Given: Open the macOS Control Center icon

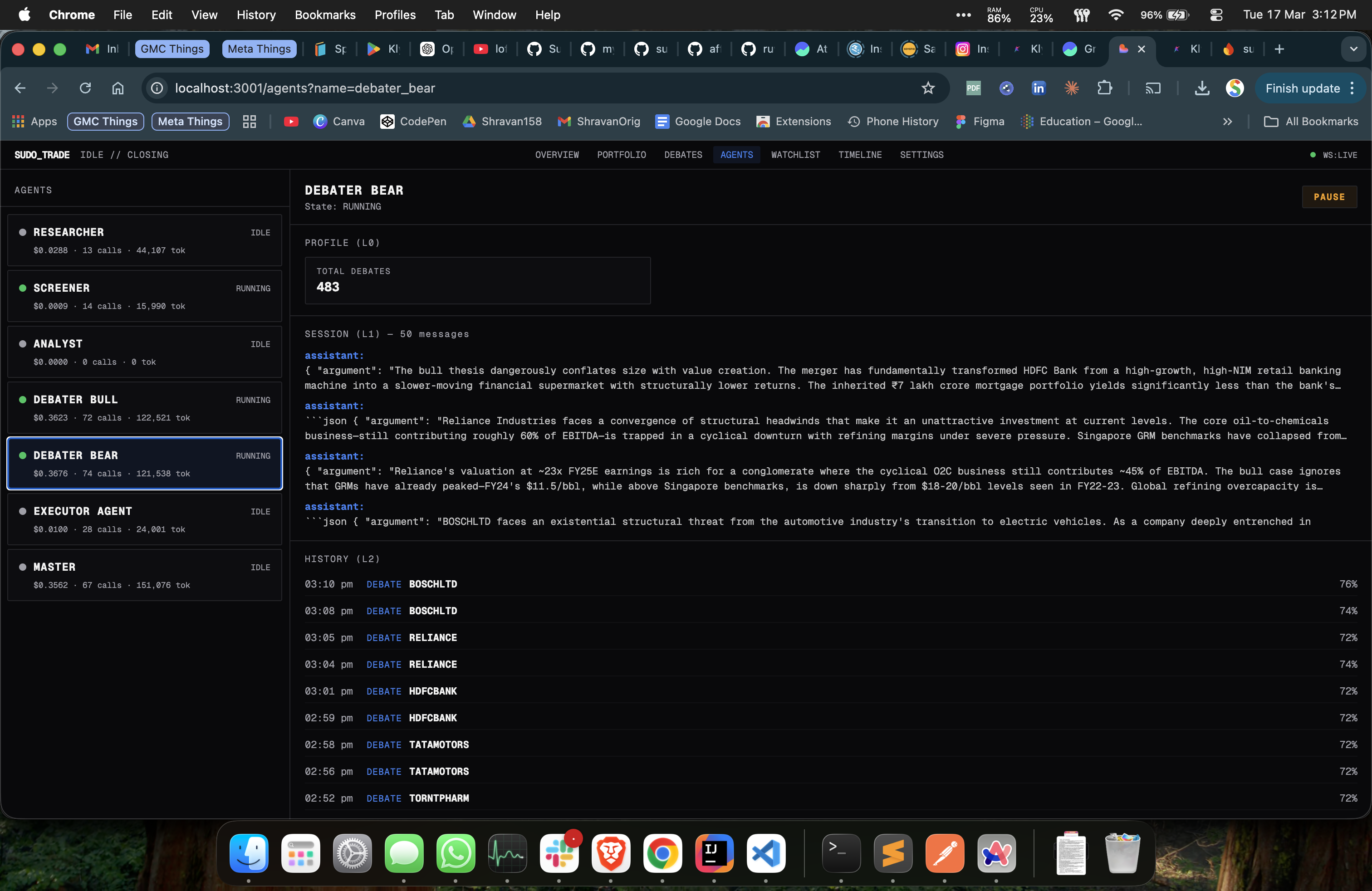Looking at the screenshot, I should click(x=1216, y=15).
